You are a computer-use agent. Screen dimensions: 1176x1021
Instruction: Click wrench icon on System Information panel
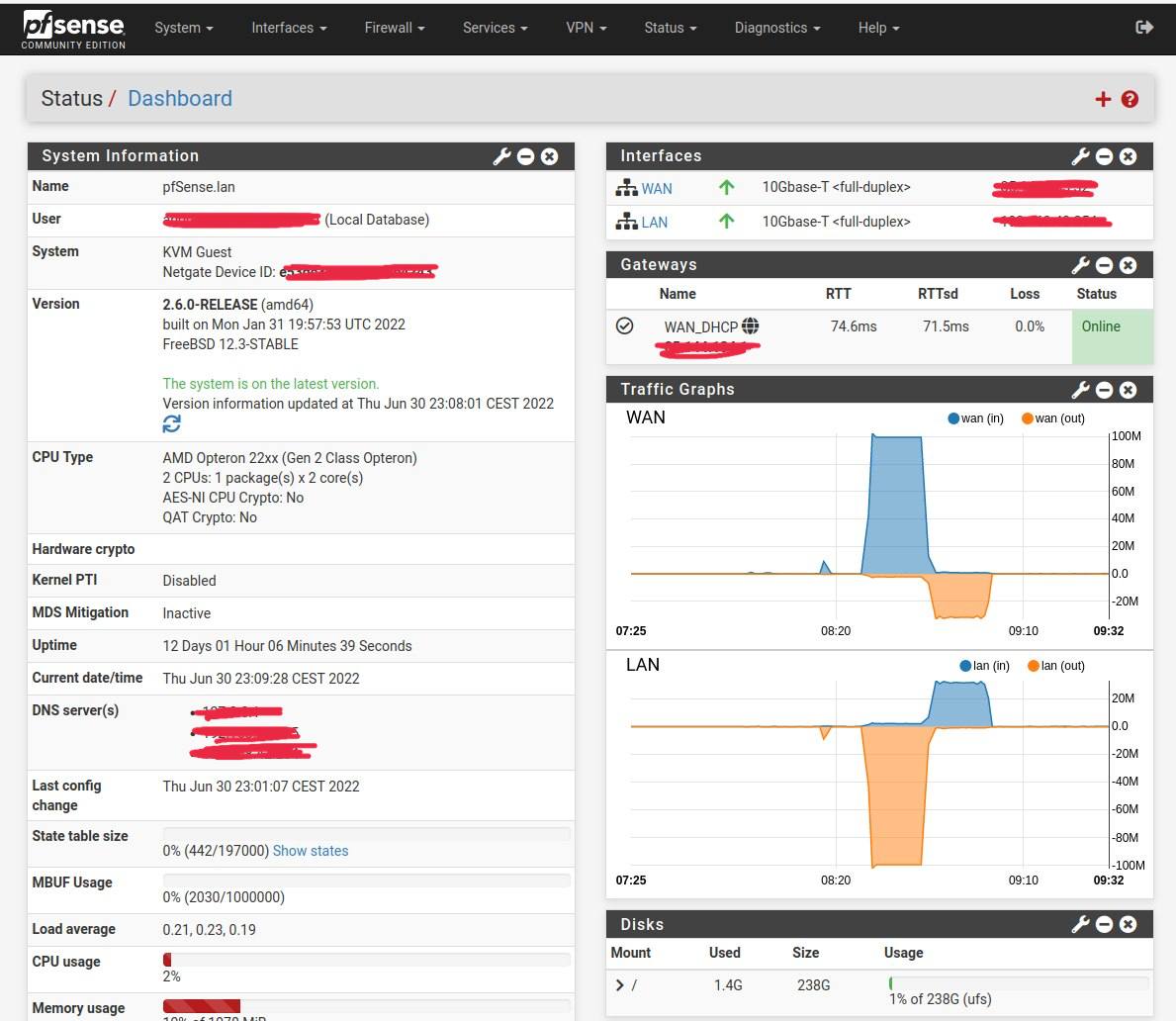501,156
